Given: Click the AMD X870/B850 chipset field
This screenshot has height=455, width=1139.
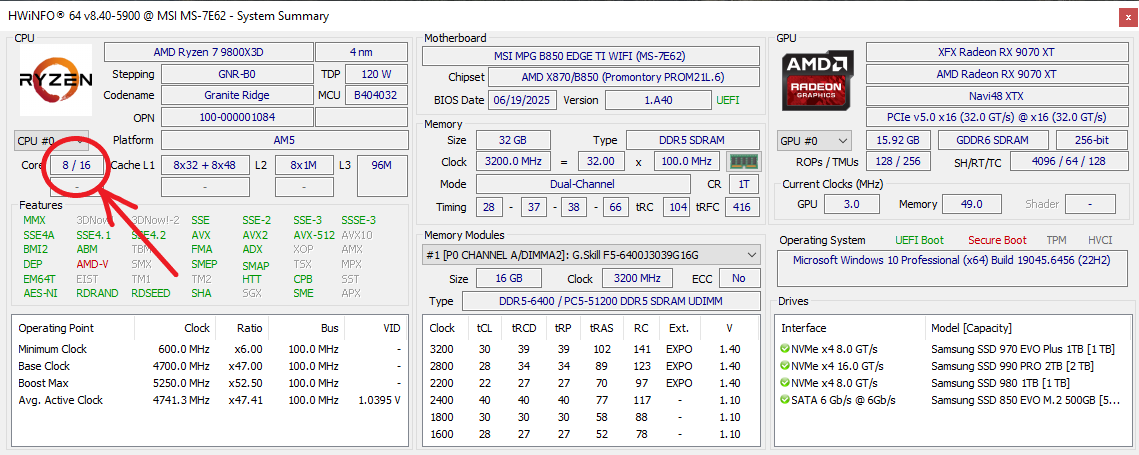Looking at the screenshot, I should pos(623,77).
